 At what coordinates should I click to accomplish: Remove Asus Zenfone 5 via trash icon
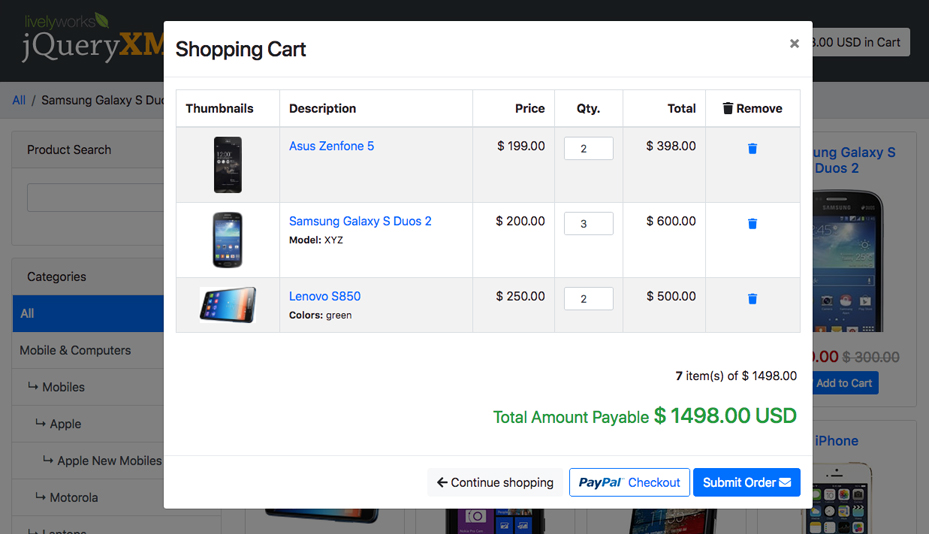click(752, 148)
